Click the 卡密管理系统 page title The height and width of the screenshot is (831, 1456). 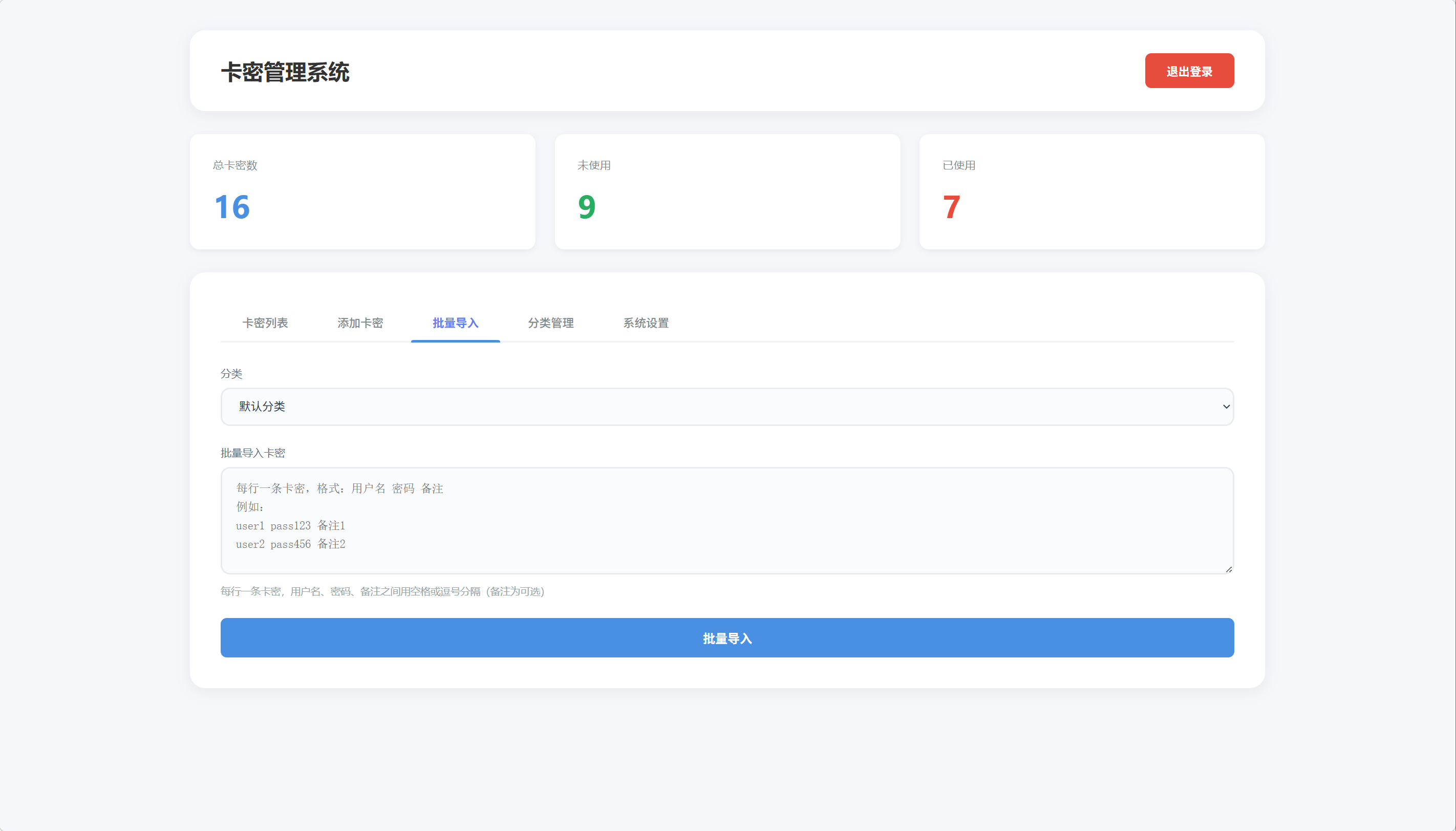(286, 72)
